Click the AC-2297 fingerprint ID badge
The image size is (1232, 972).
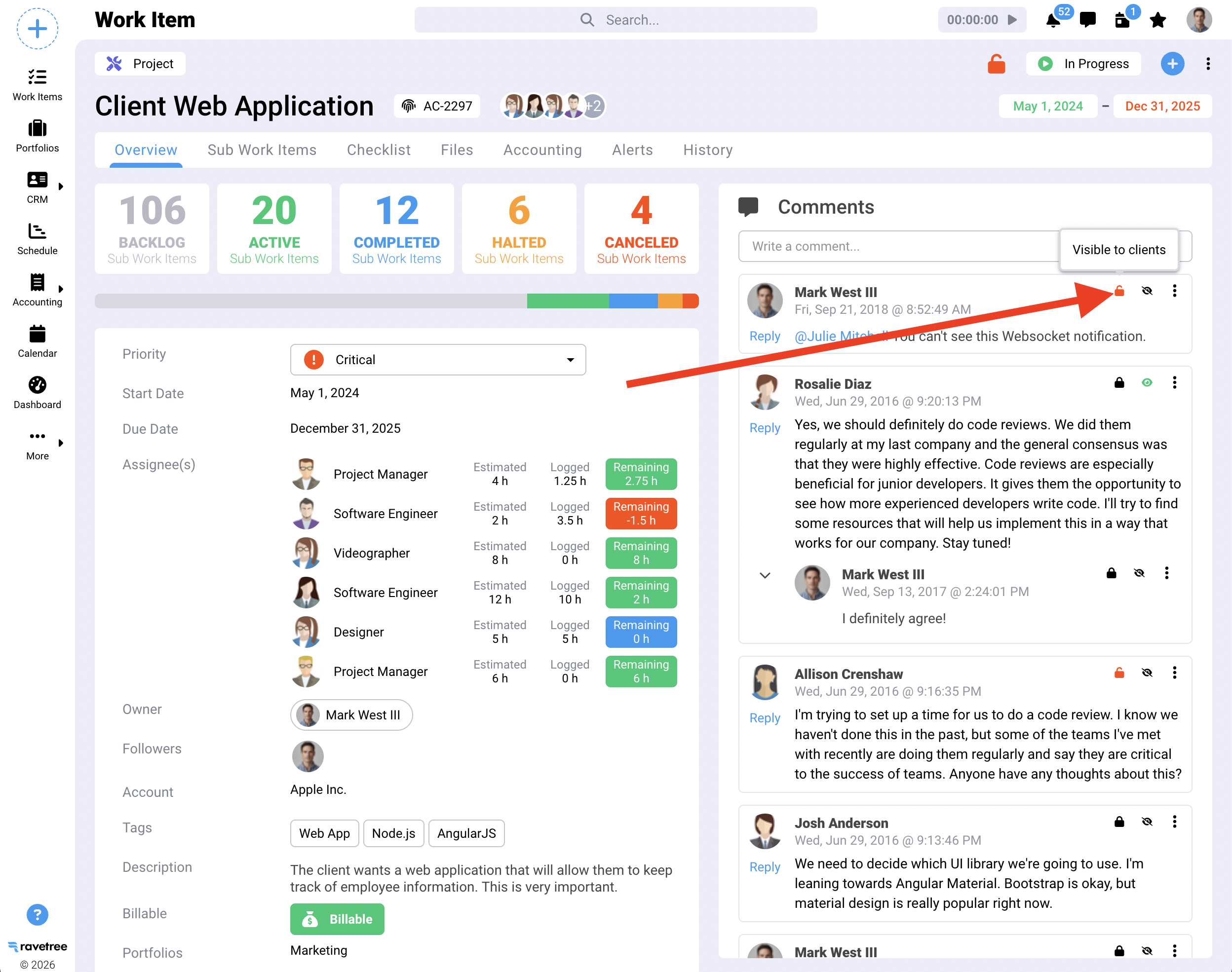coord(437,107)
